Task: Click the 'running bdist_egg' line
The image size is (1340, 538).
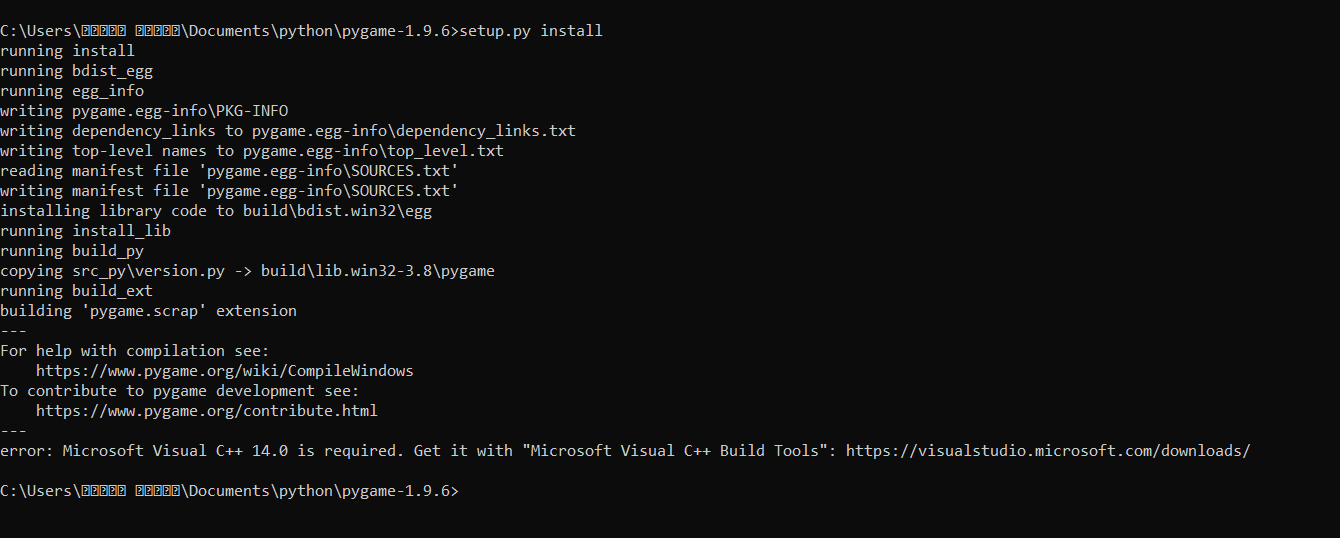Action: pos(76,71)
